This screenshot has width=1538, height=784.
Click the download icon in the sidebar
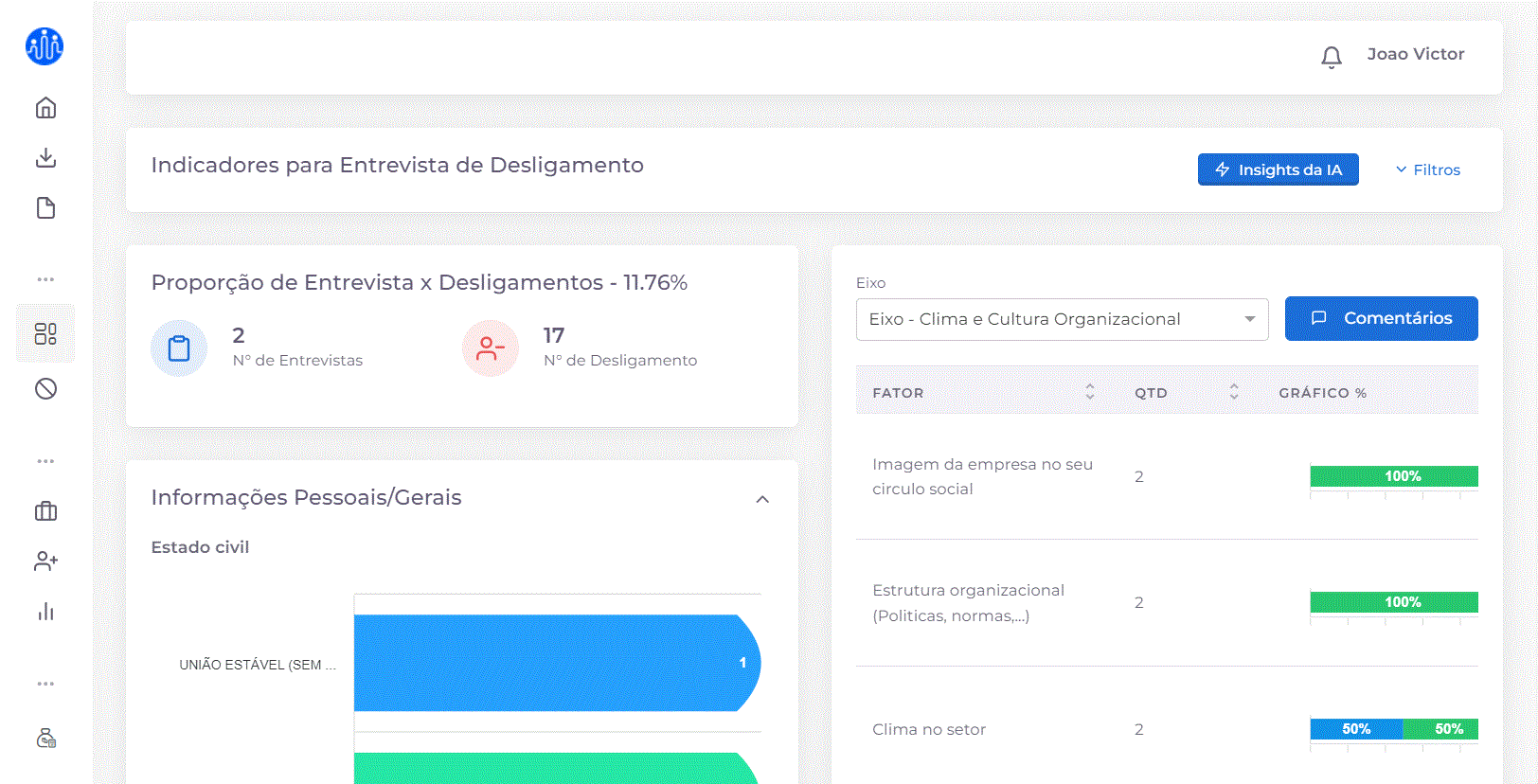click(45, 157)
